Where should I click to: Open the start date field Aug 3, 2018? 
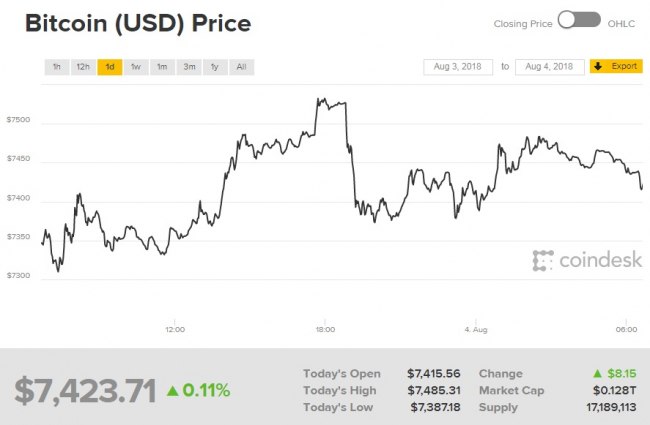tap(457, 67)
